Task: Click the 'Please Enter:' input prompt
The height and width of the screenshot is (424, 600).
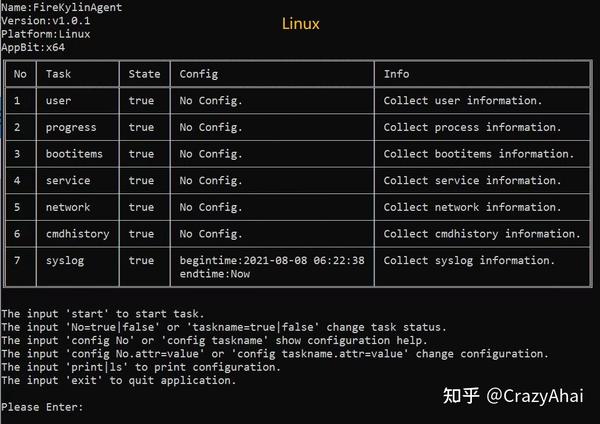Action: [42, 407]
